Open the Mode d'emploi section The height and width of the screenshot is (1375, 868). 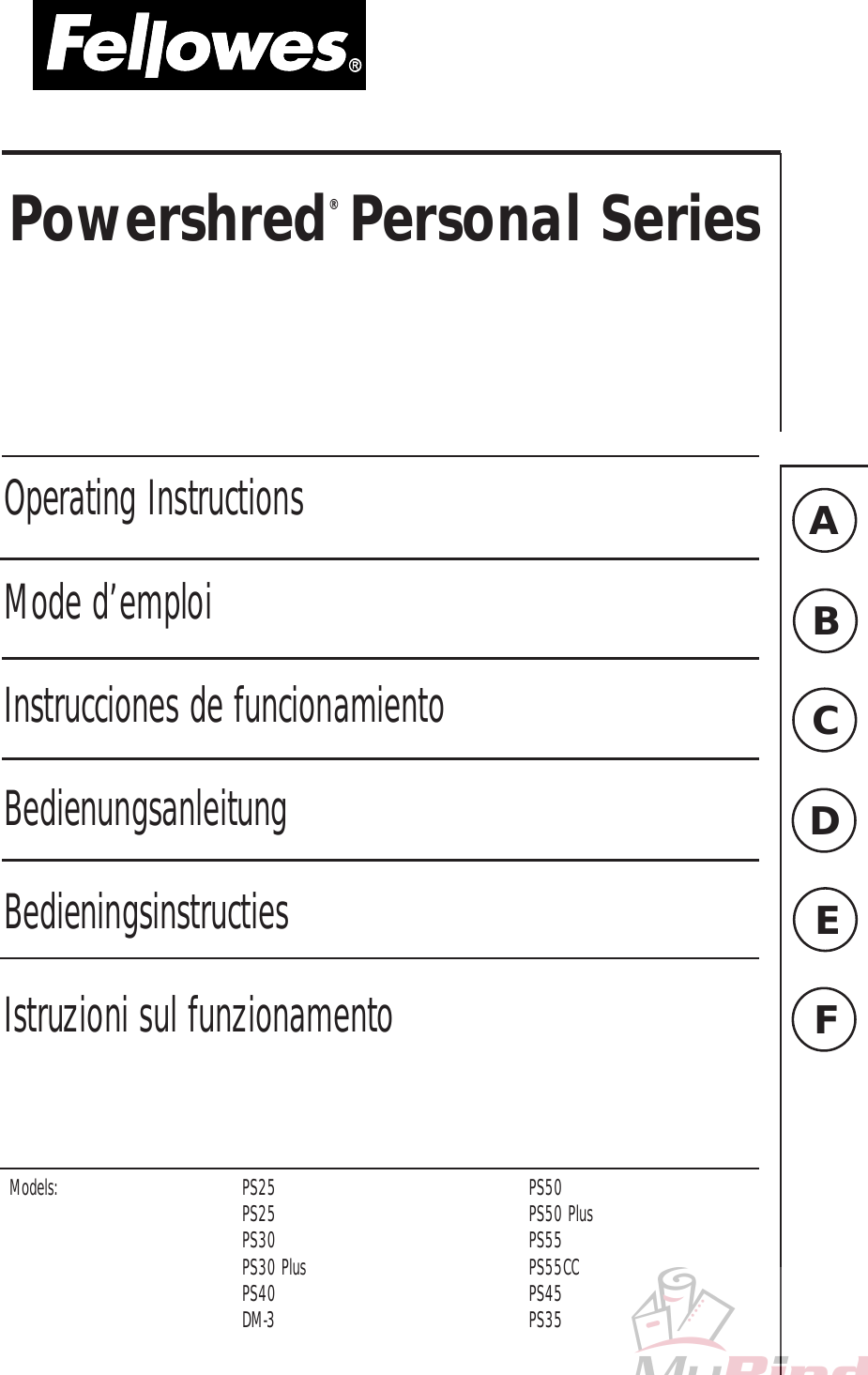109,602
